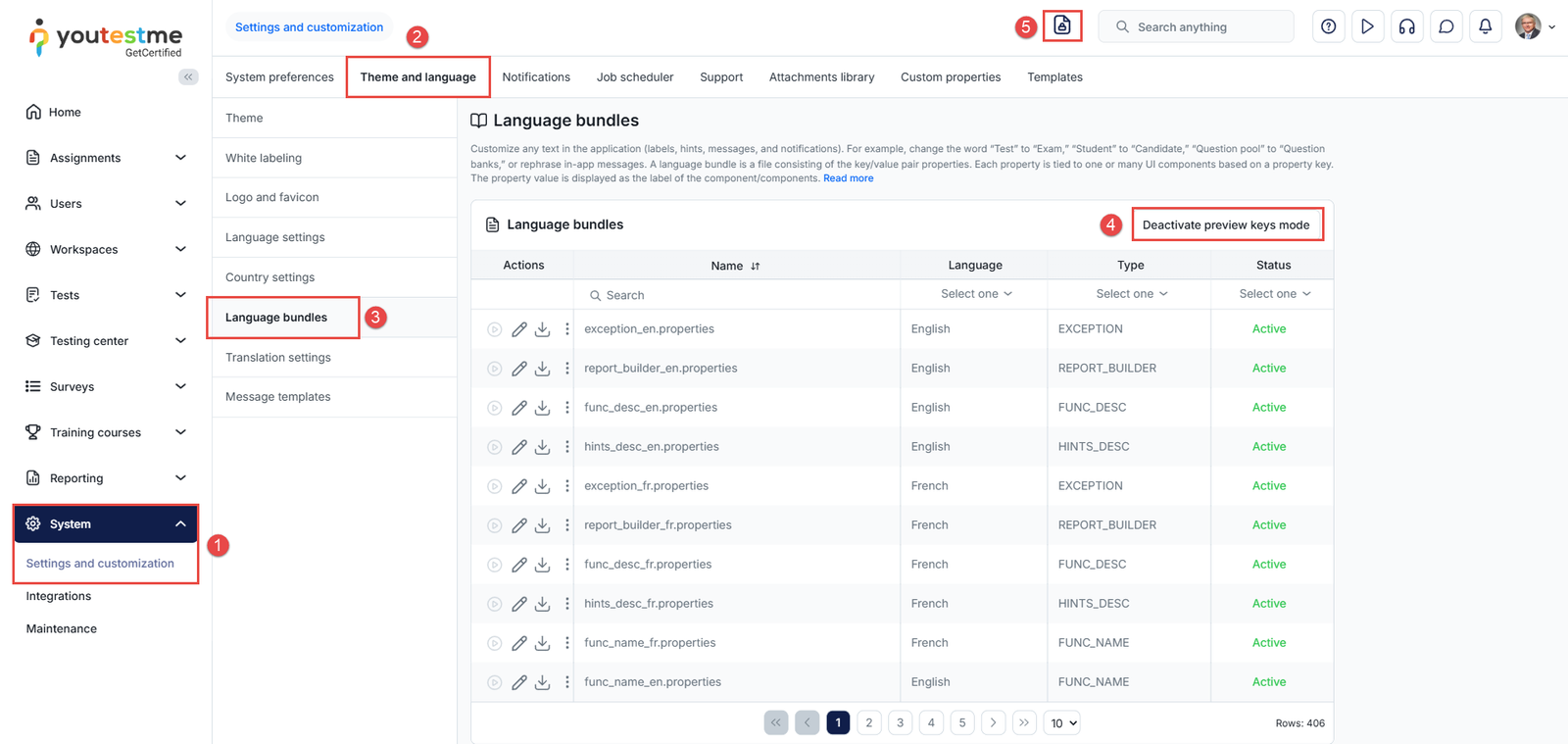Open the help question mark icon

point(1328,26)
